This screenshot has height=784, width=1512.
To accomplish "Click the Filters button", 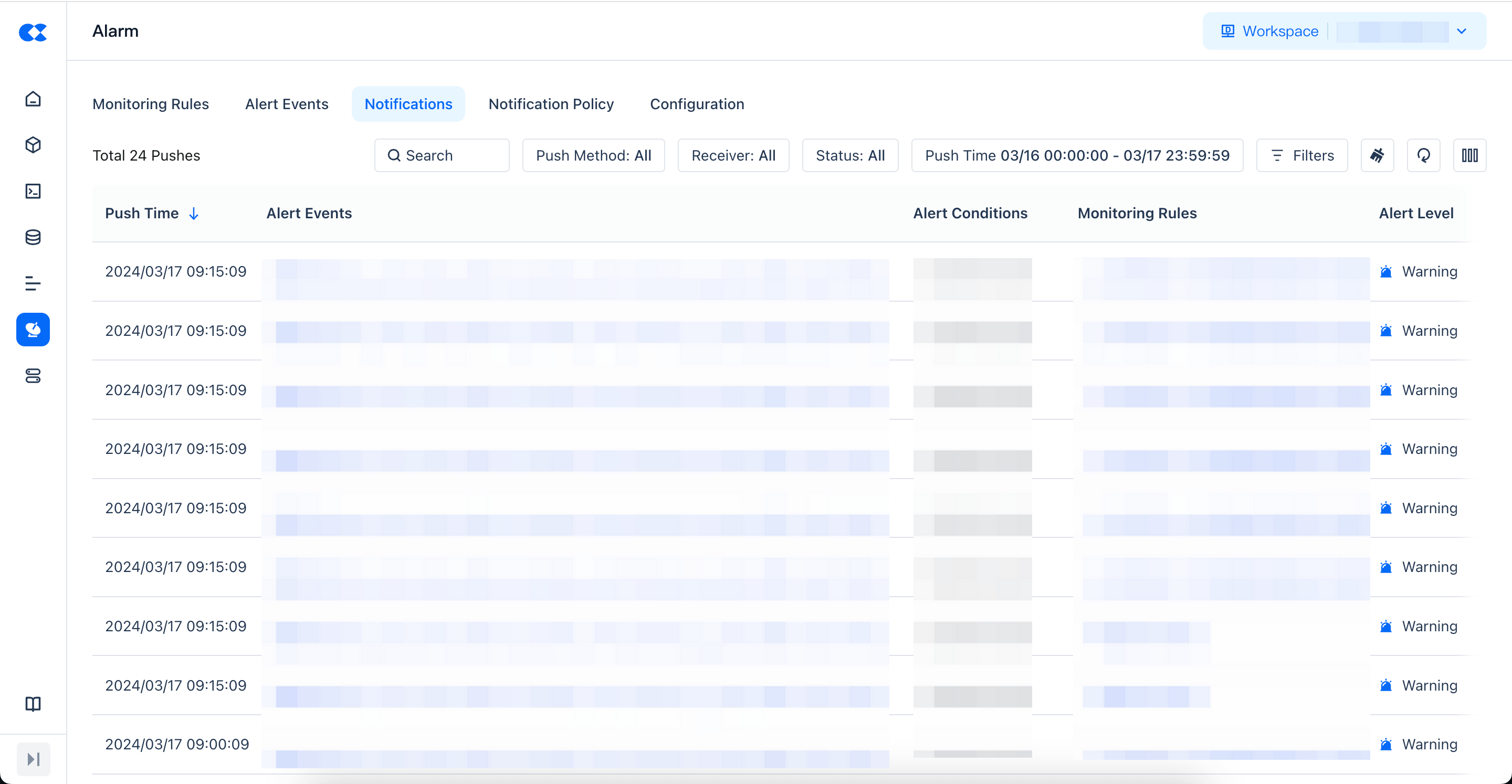I will coord(1301,155).
